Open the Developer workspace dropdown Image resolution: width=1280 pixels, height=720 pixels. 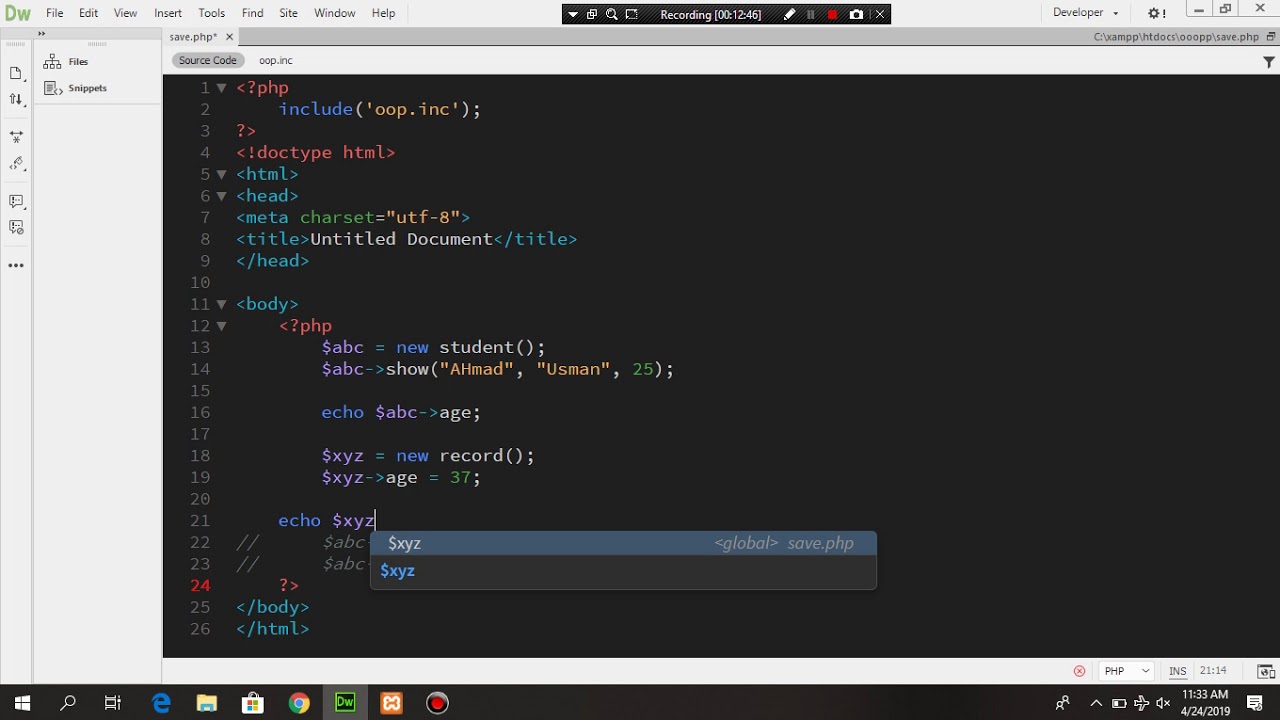pos(1085,13)
